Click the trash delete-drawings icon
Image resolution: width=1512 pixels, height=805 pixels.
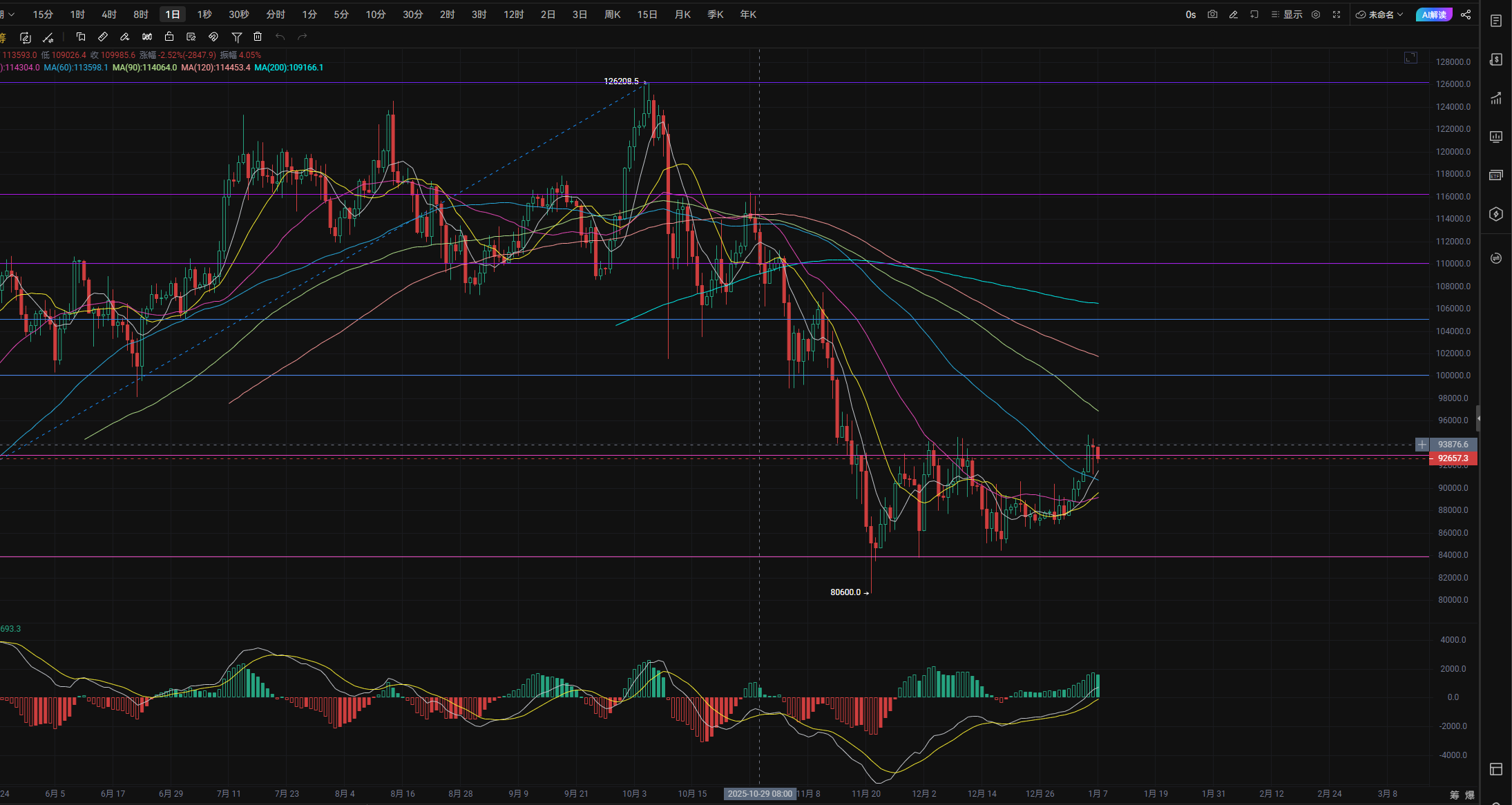tap(258, 37)
